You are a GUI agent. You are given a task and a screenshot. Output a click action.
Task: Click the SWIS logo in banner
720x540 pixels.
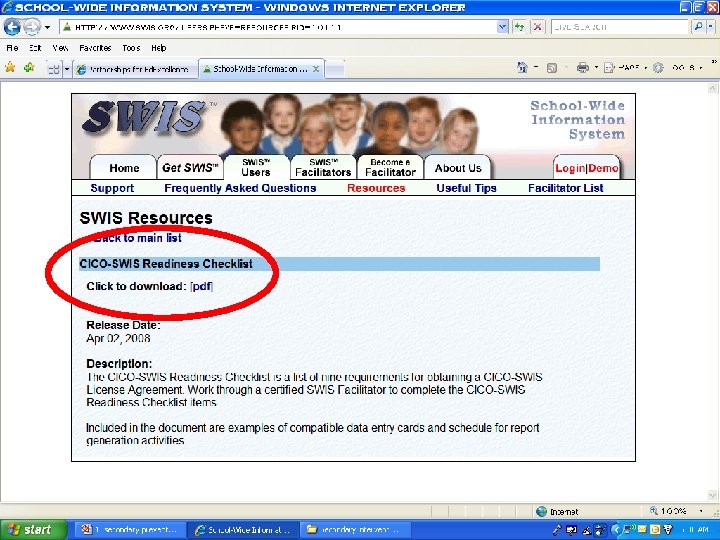pos(145,118)
